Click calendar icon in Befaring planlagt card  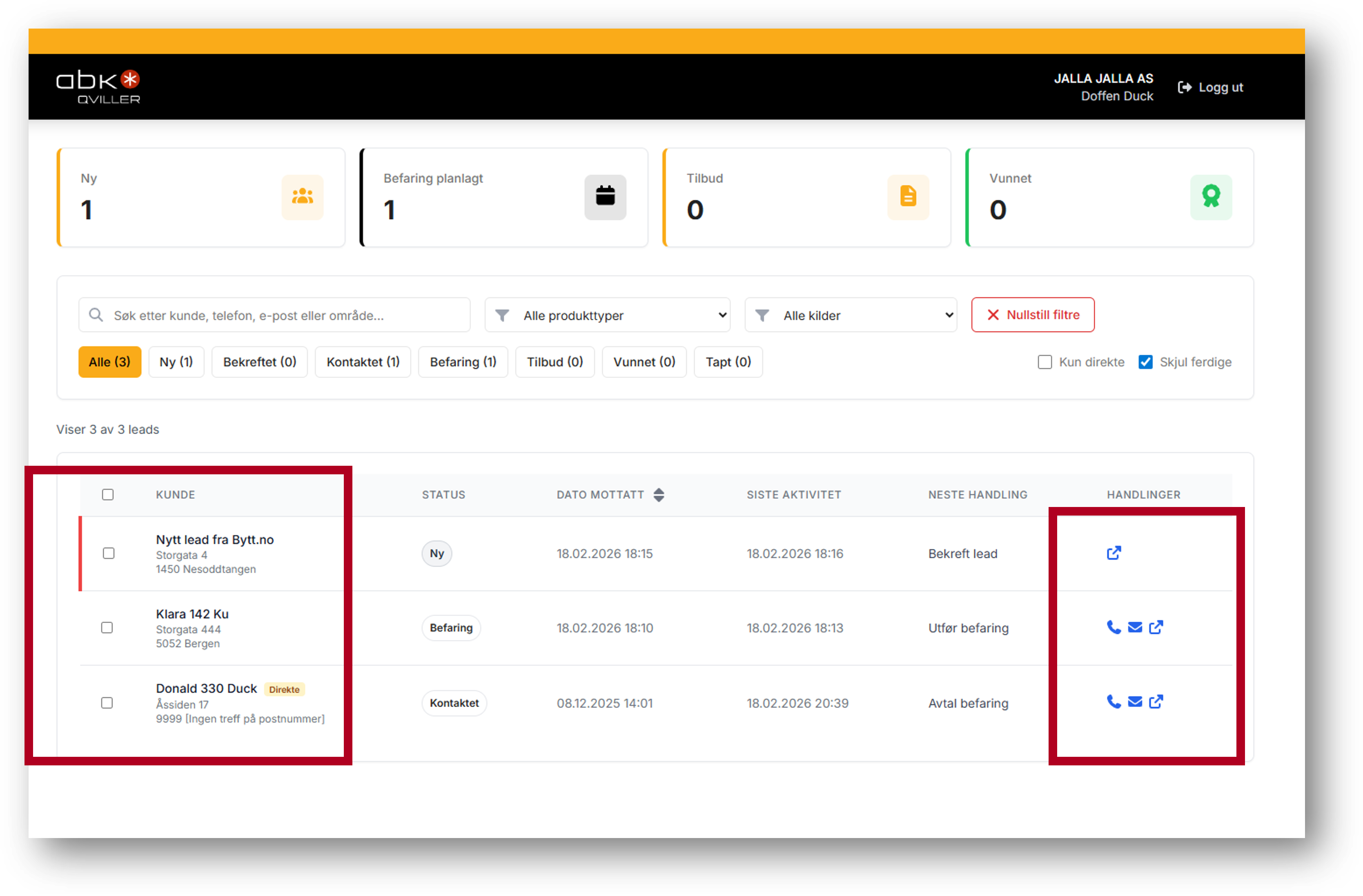point(605,196)
